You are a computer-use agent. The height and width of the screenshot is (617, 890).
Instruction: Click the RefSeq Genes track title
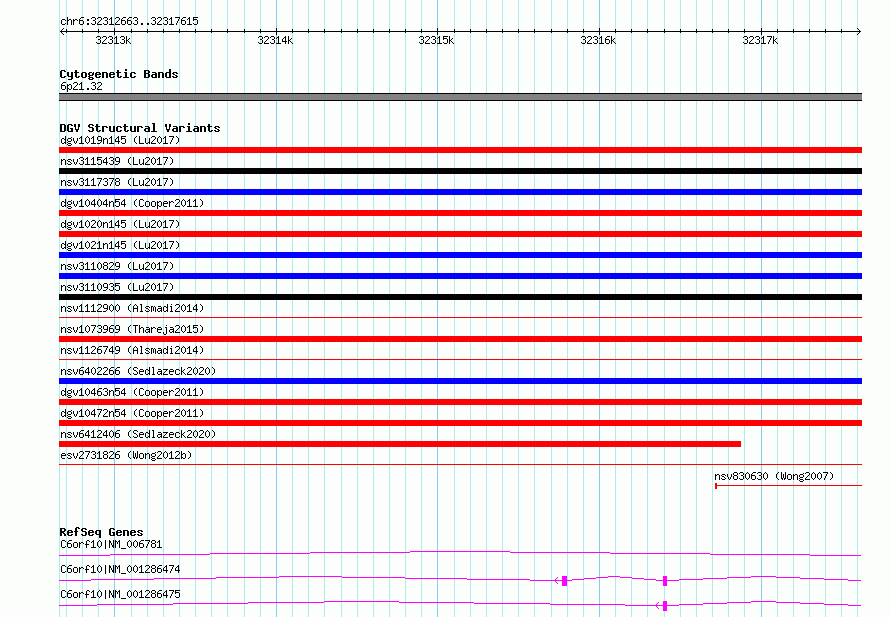[101, 532]
